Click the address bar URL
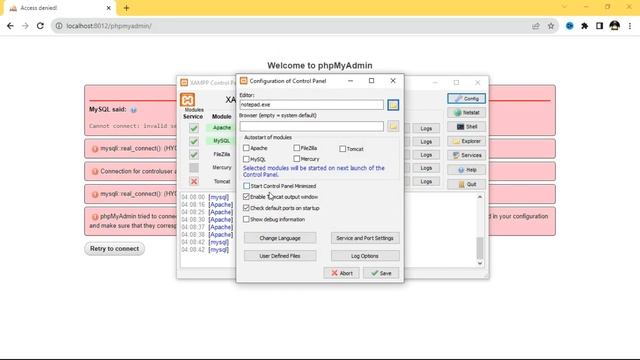This screenshot has width=640, height=360. pyautogui.click(x=109, y=26)
